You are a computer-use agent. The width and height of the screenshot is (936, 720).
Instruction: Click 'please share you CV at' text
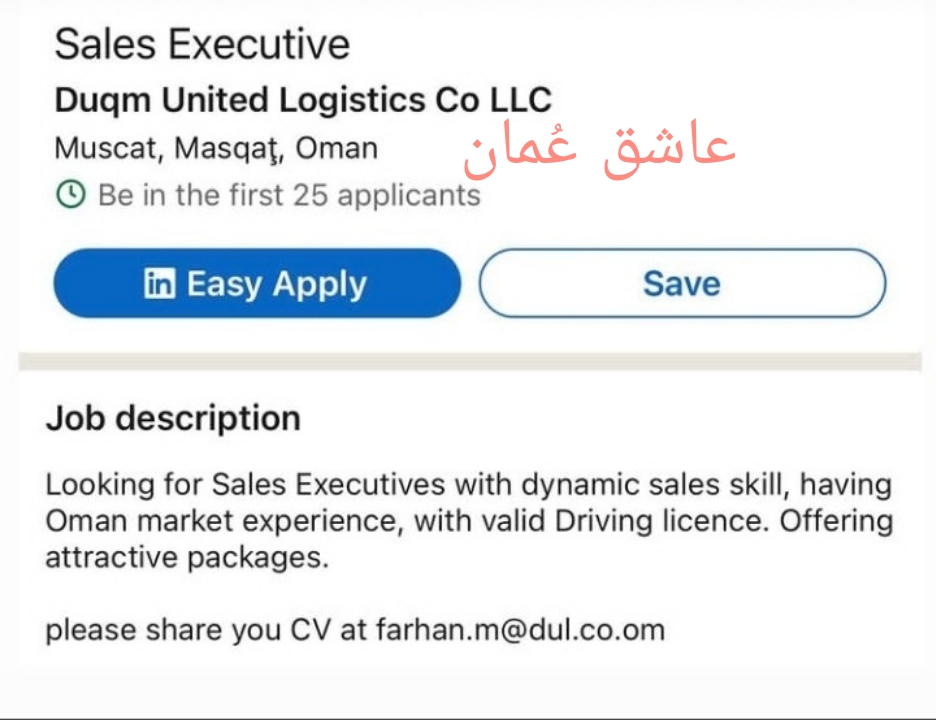(207, 630)
